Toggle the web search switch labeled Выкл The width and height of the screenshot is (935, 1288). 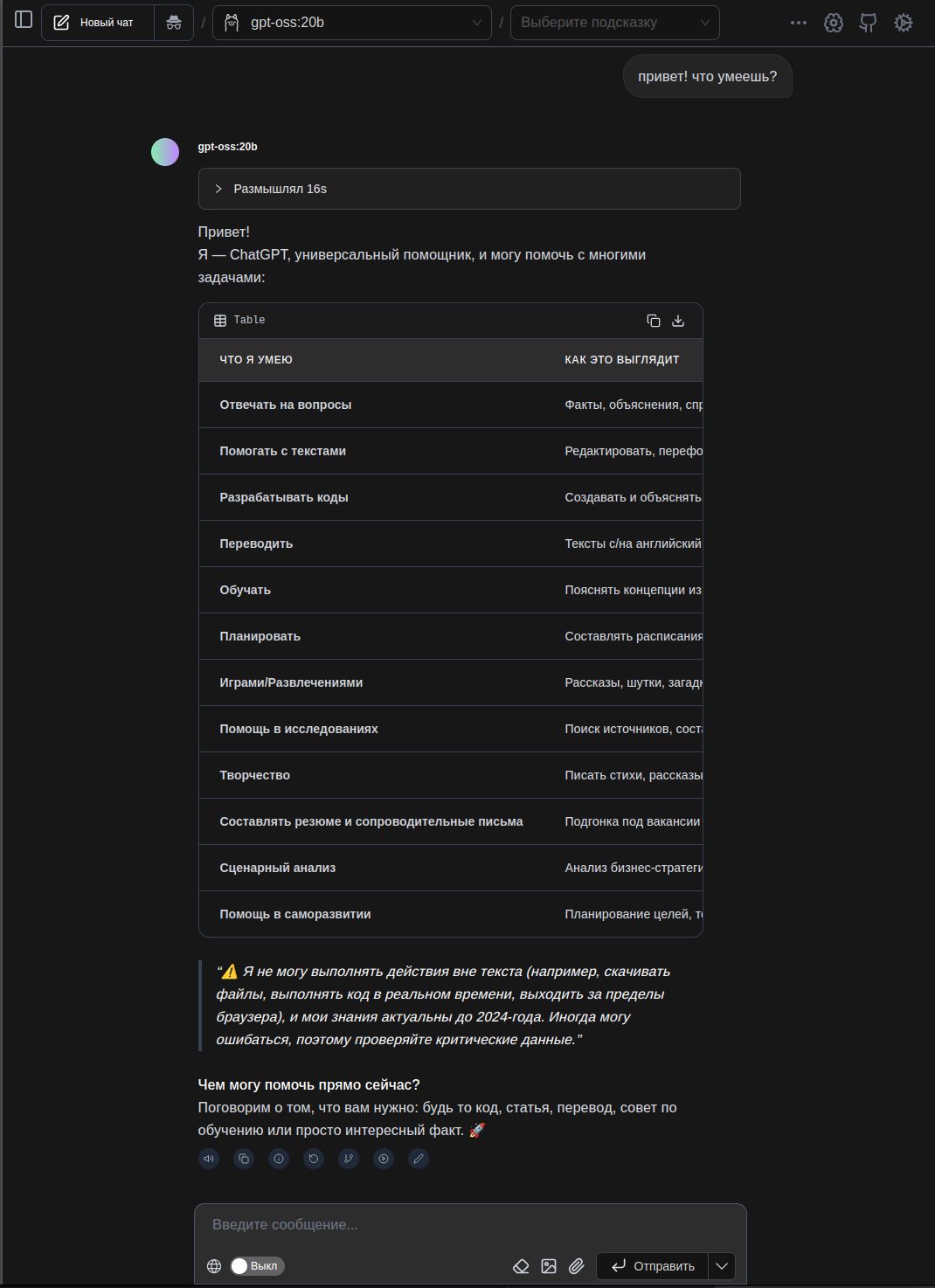[257, 1266]
